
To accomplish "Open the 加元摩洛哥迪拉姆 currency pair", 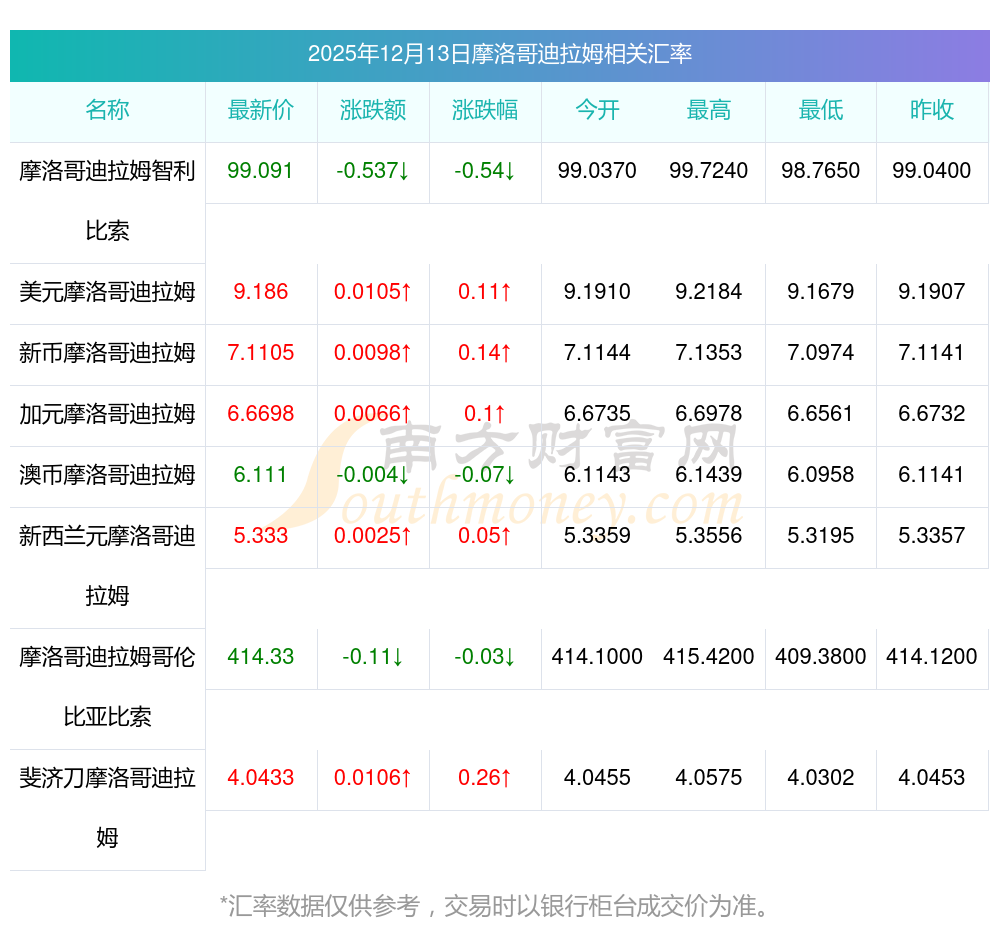I will pyautogui.click(x=107, y=414).
